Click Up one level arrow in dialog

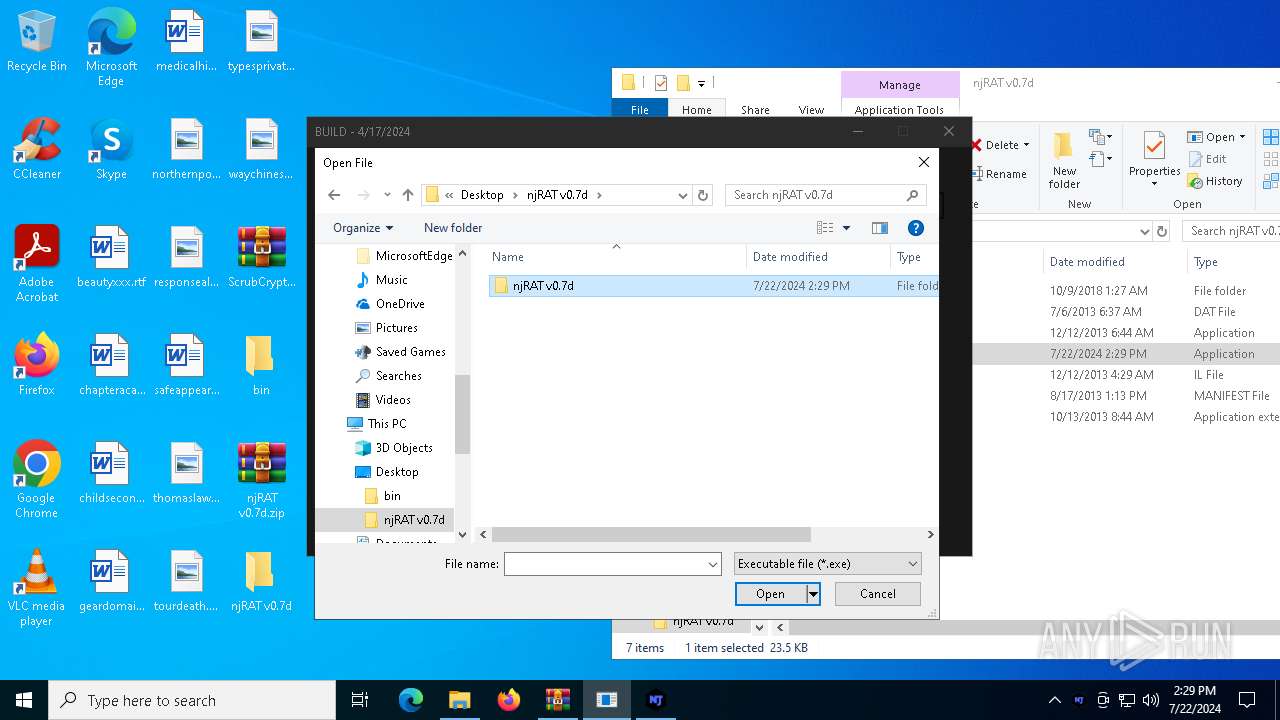click(x=408, y=195)
